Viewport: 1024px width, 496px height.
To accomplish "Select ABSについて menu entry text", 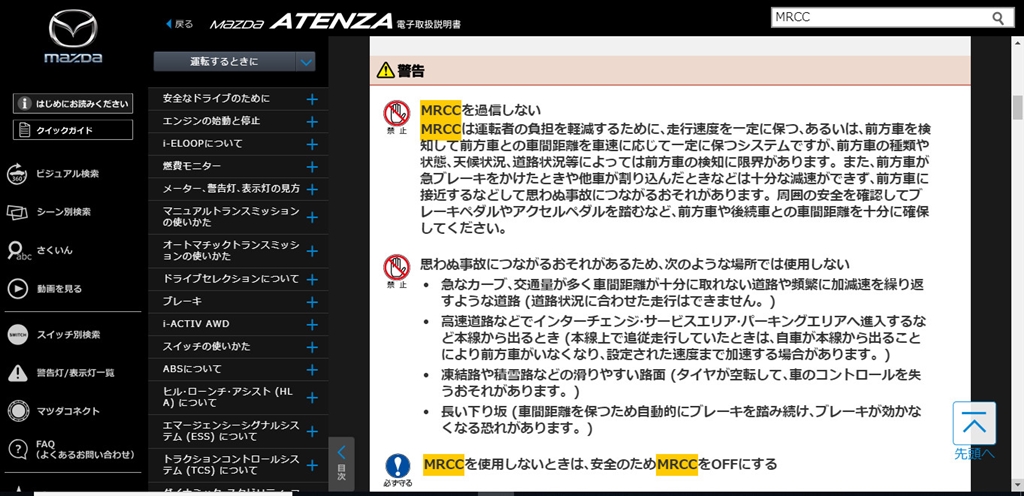I will click(x=192, y=369).
